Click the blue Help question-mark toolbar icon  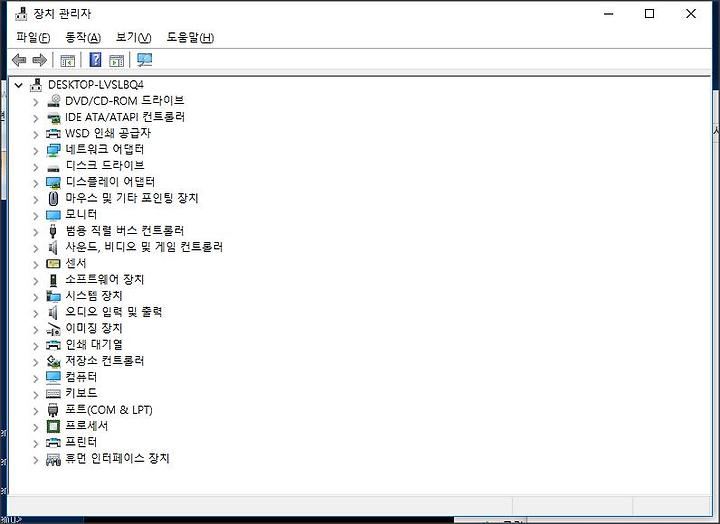tap(95, 60)
